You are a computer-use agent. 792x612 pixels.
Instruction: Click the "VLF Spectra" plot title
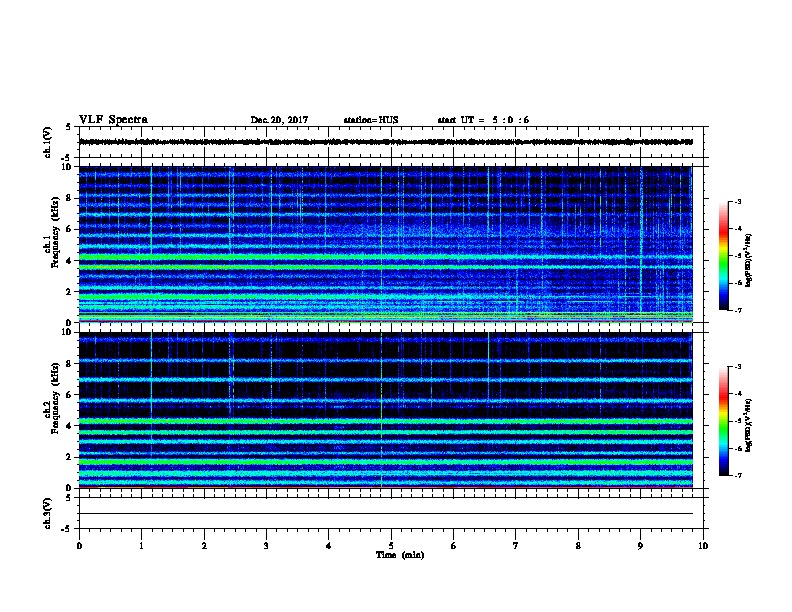(x=113, y=120)
